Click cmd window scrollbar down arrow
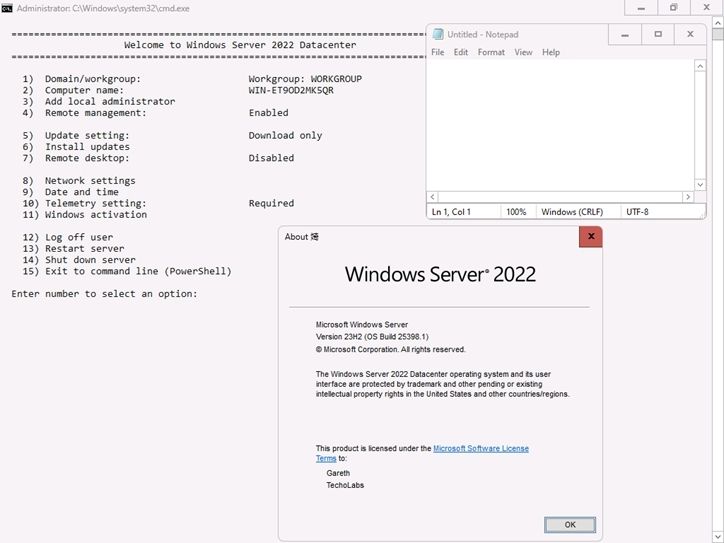 click(x=718, y=537)
